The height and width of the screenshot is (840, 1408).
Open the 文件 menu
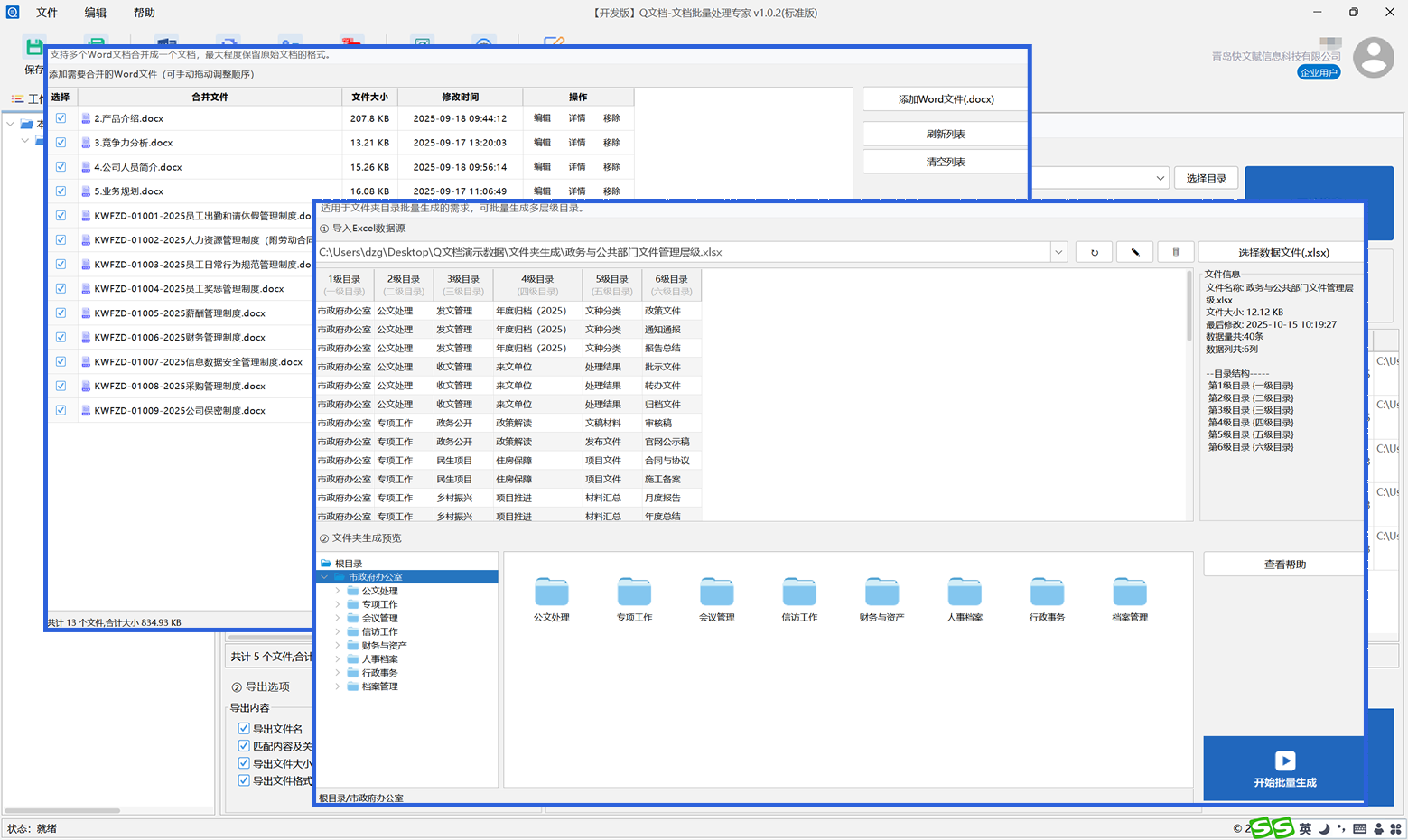(x=47, y=13)
